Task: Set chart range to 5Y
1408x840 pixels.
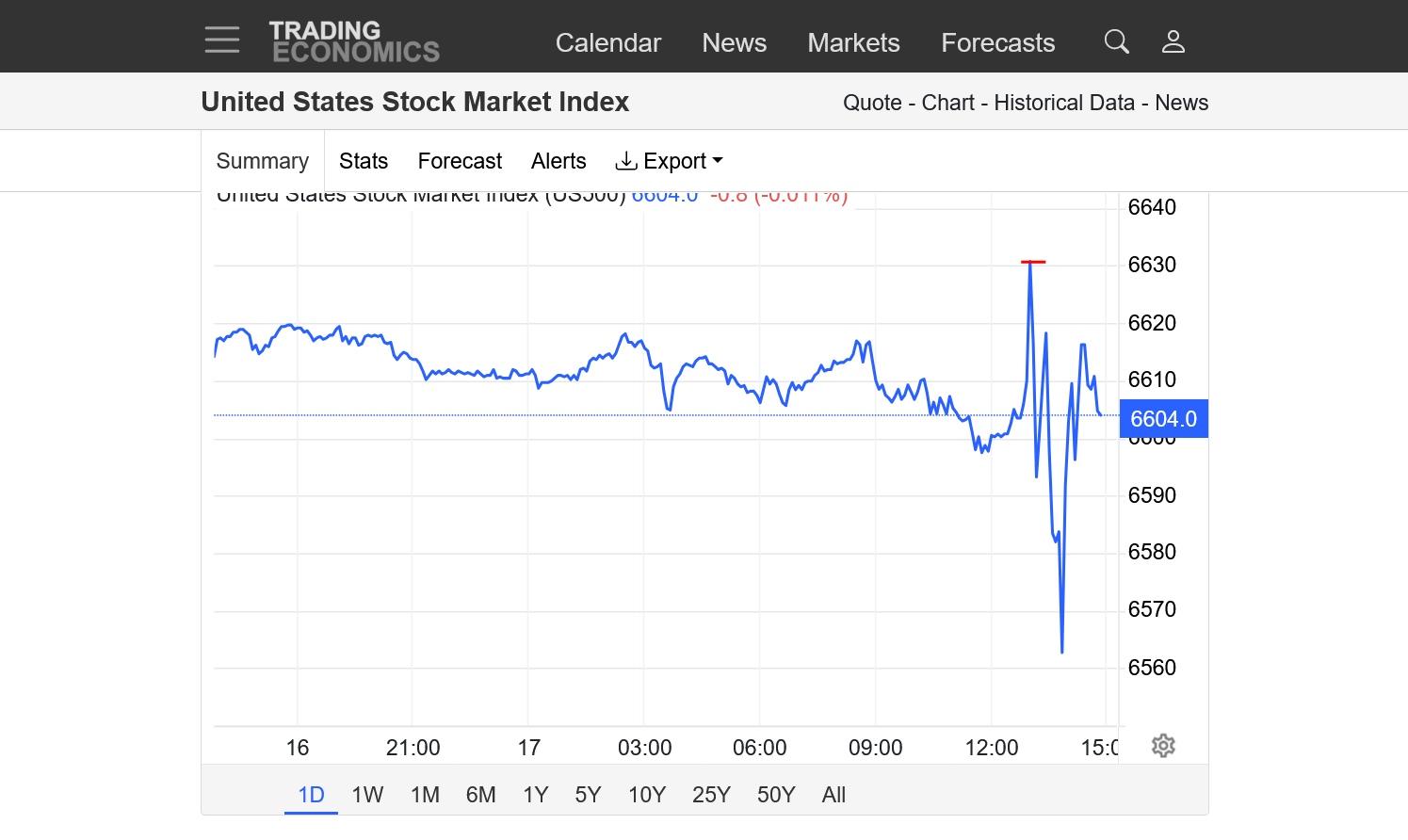Action: 588,795
